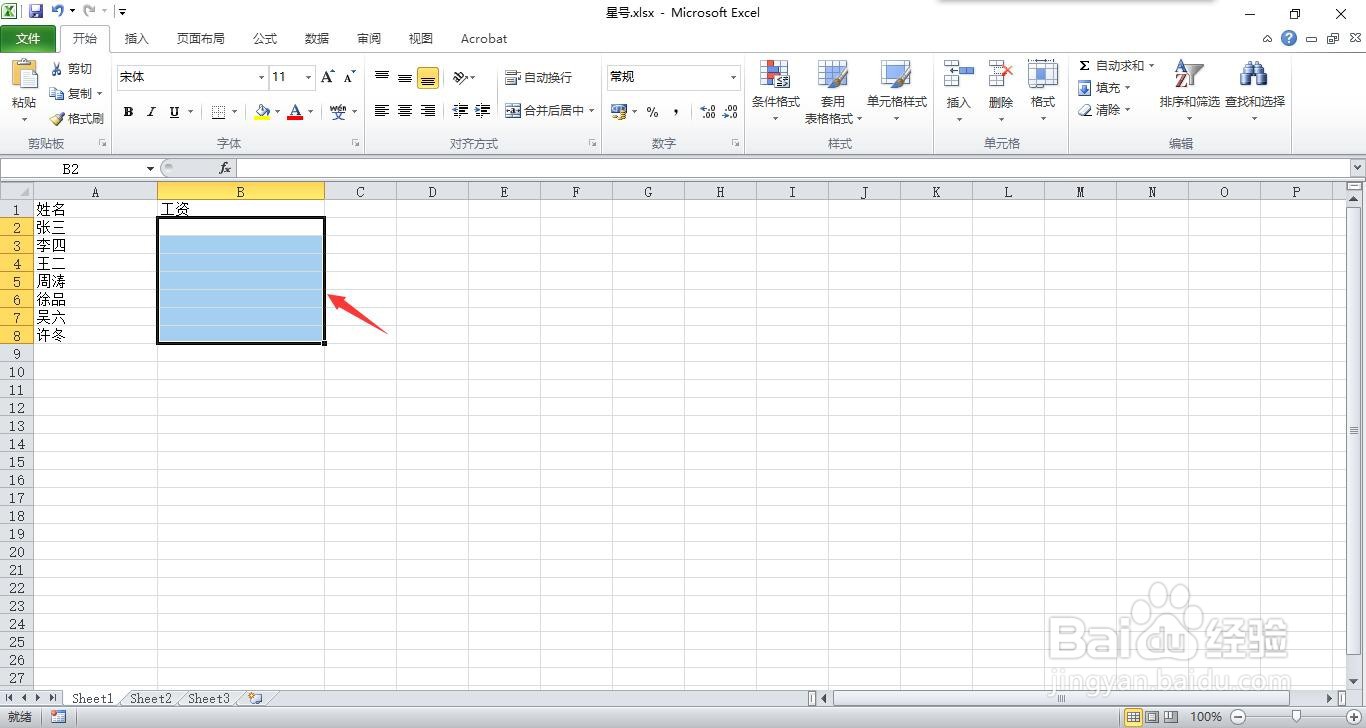This screenshot has height=728, width=1366.
Task: Switch to Page Layout view in status bar
Action: click(x=1152, y=716)
